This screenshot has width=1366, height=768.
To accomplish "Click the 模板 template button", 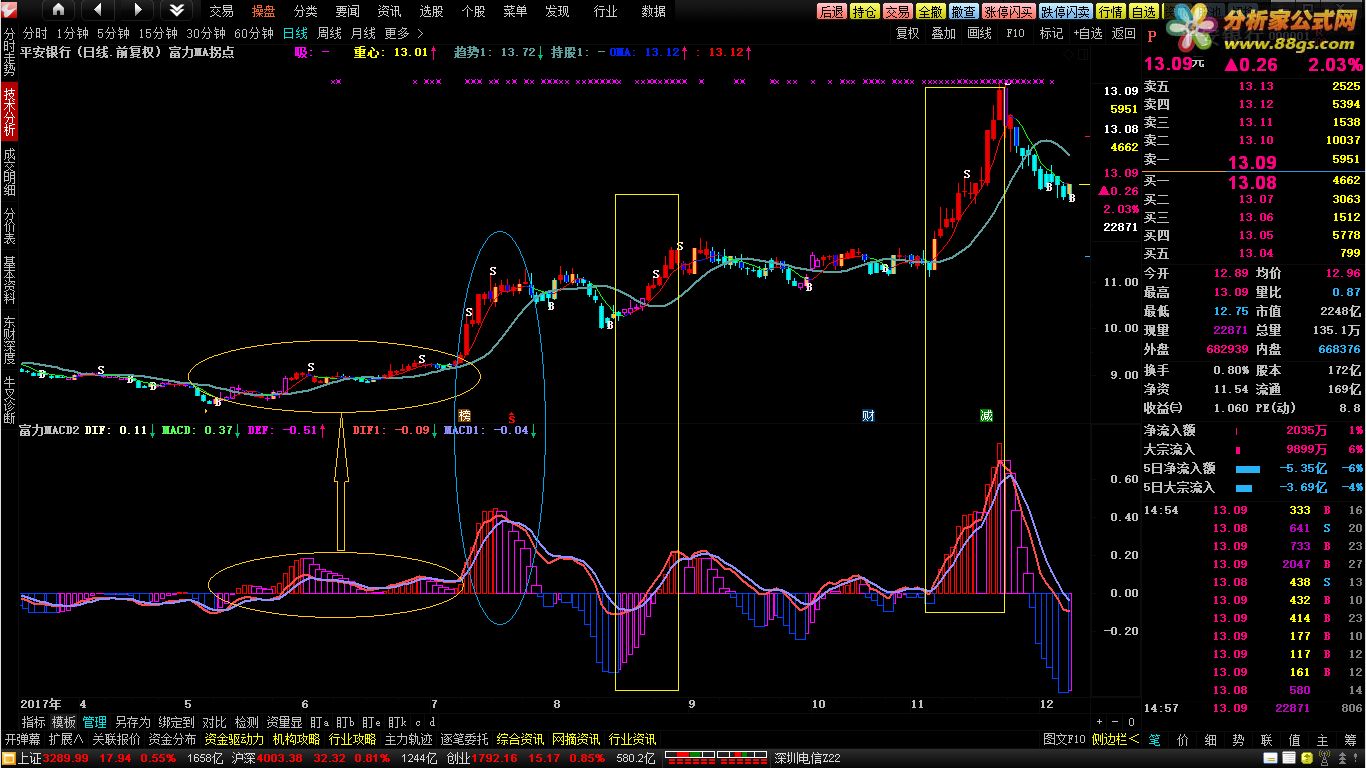I will pyautogui.click(x=64, y=722).
